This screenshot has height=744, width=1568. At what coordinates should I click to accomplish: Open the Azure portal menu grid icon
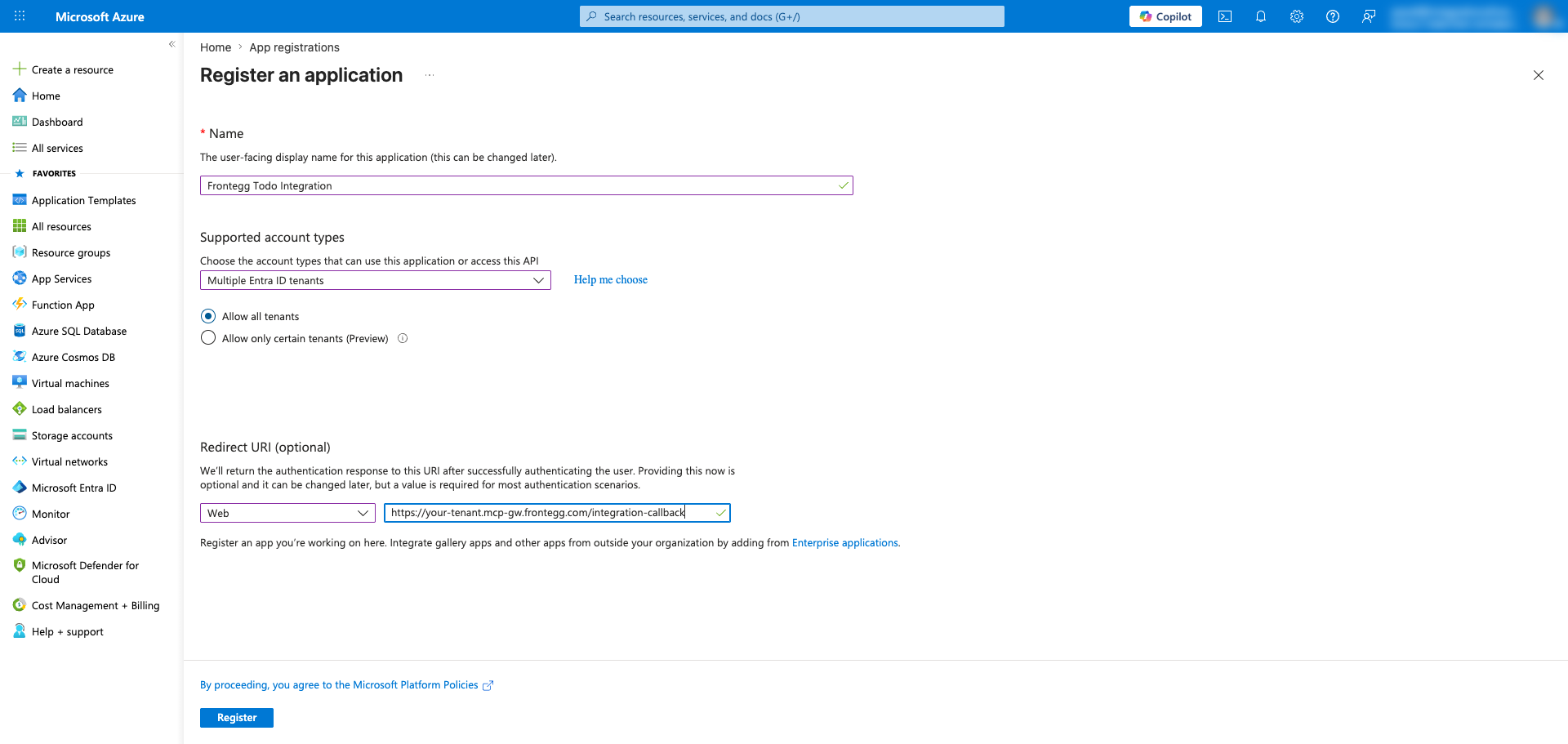tap(20, 16)
